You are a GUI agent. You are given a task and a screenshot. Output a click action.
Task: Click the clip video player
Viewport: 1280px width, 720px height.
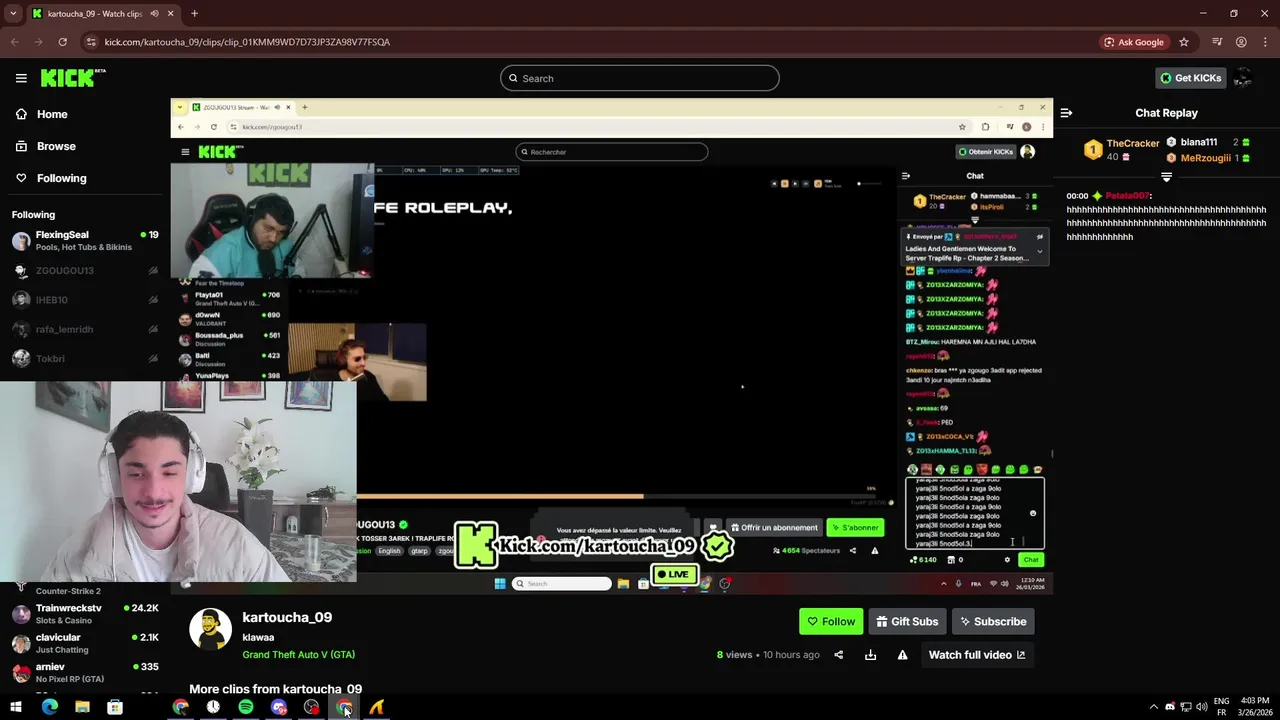pos(611,347)
